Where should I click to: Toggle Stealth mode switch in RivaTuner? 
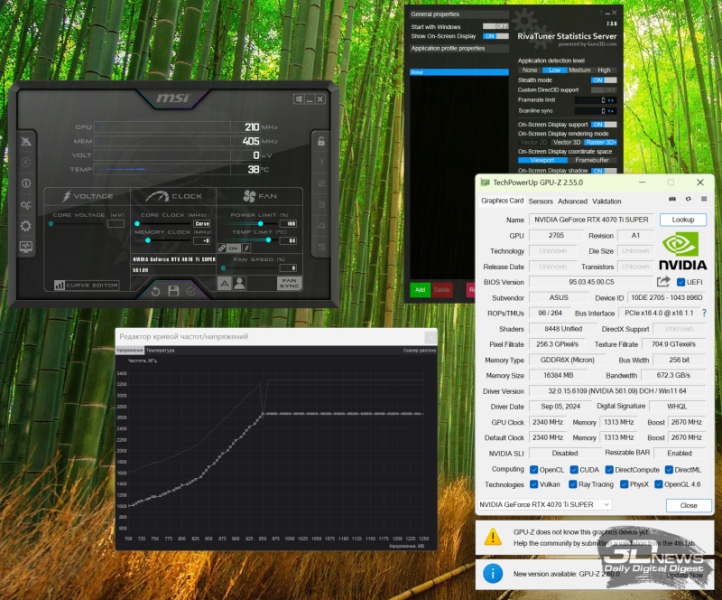(603, 80)
